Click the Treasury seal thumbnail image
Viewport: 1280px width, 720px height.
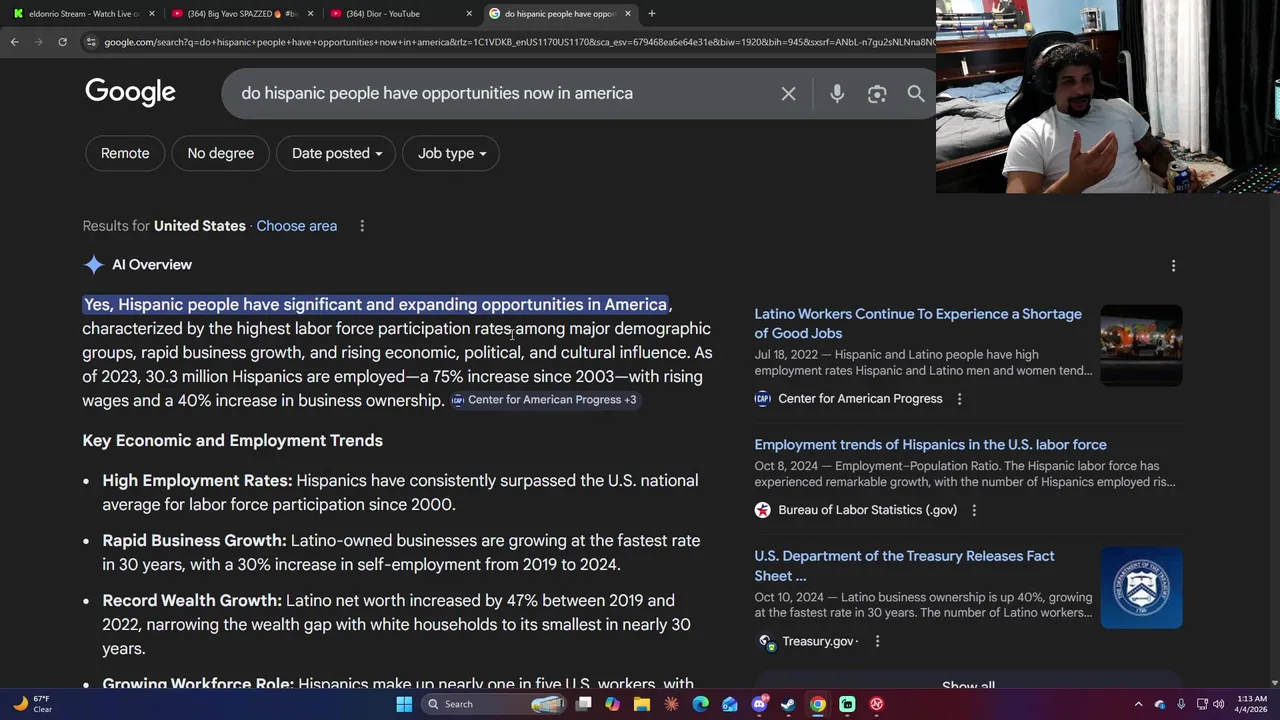tap(1141, 588)
